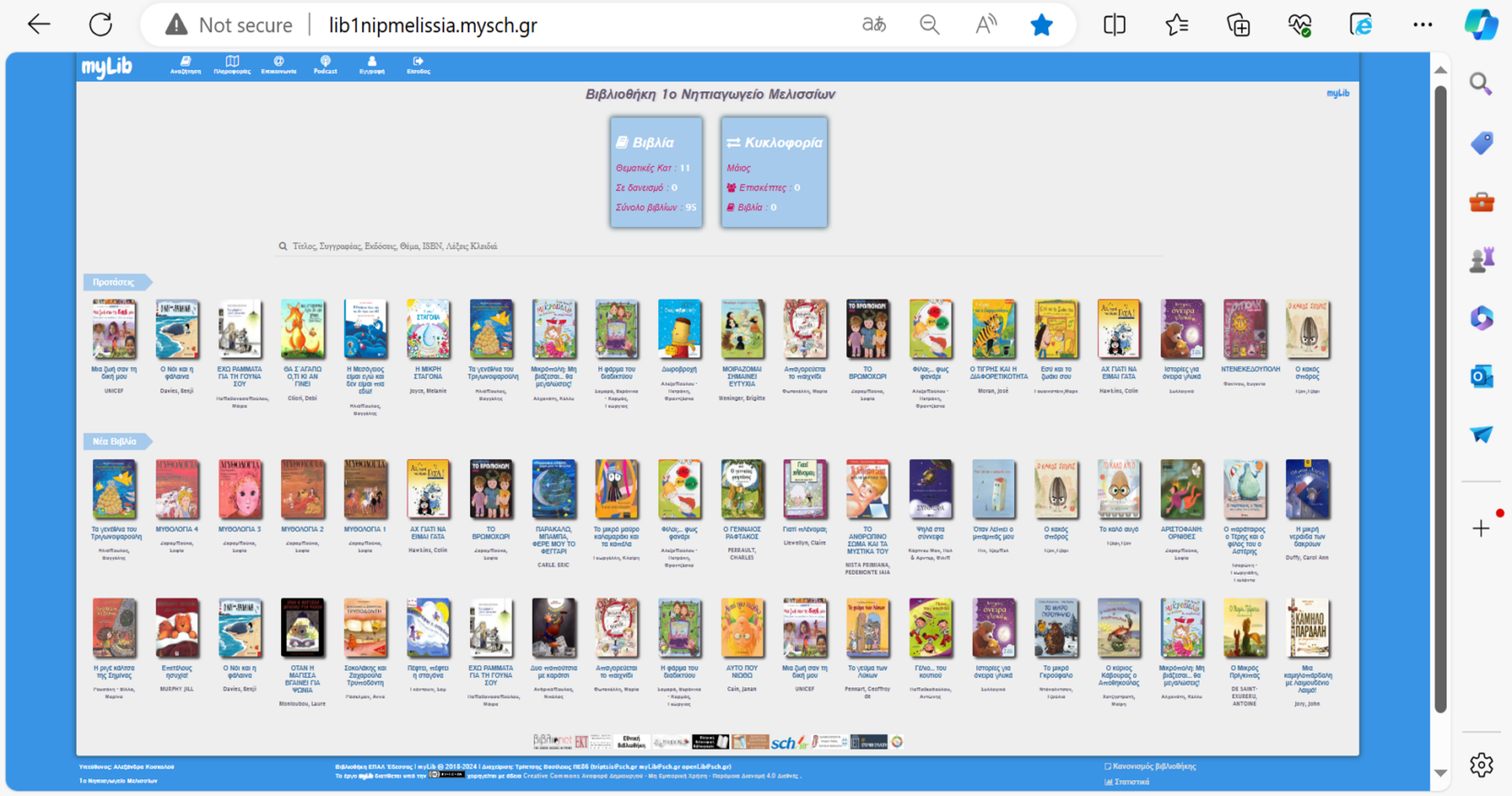Click the Εγγραφή user registration icon
This screenshot has width=1512, height=796.
[x=372, y=65]
